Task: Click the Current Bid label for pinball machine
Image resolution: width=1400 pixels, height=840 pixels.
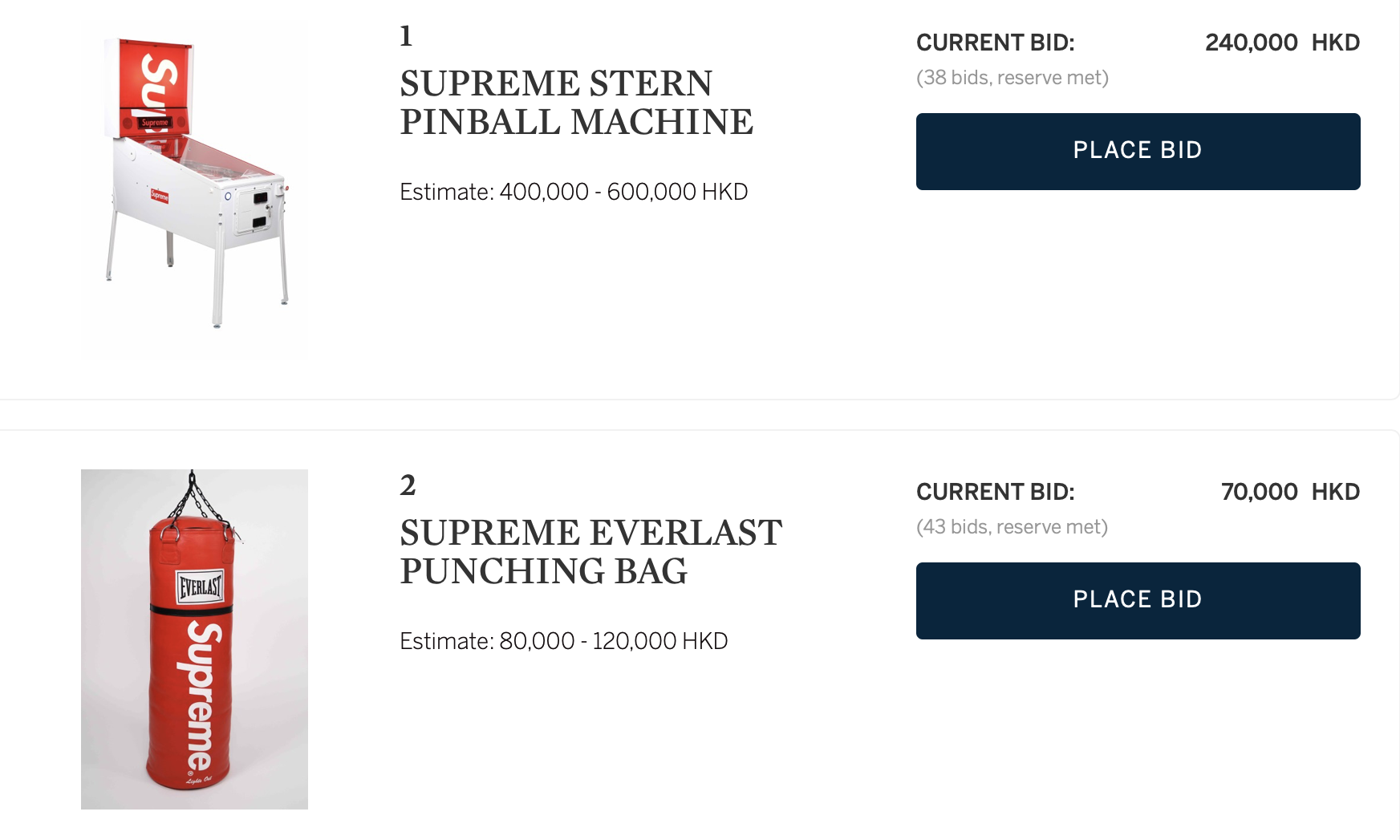Action: (995, 43)
